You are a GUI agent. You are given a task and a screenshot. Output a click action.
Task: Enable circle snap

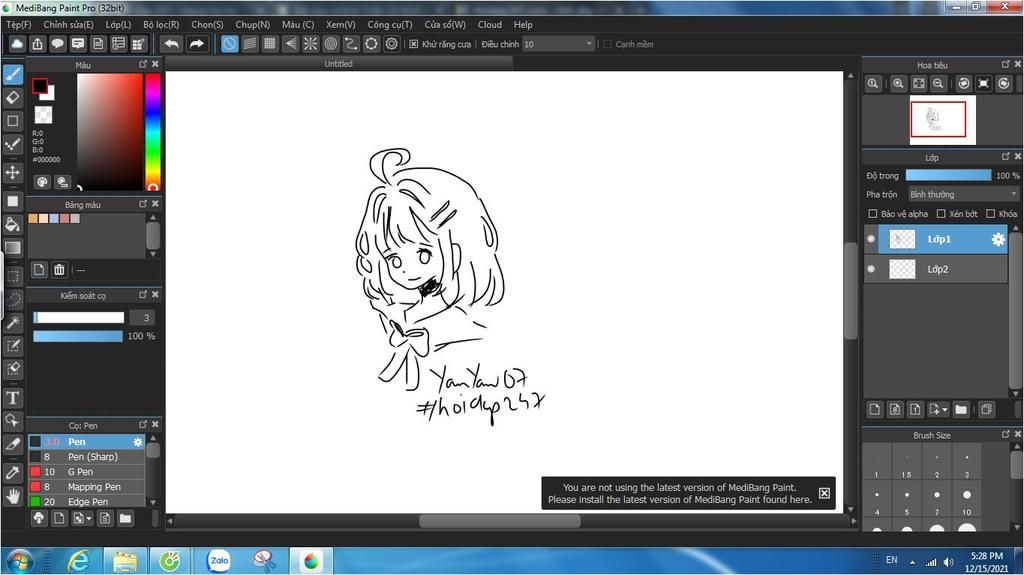[x=330, y=44]
